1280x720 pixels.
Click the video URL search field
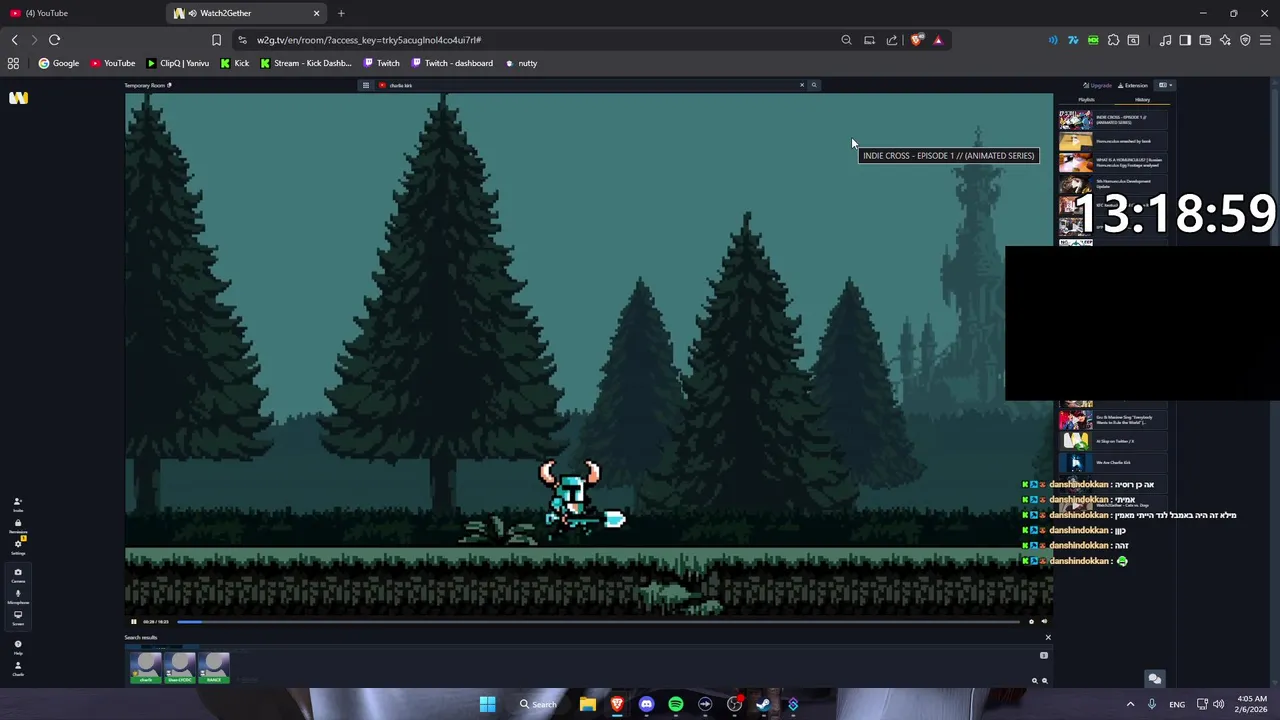coord(590,85)
